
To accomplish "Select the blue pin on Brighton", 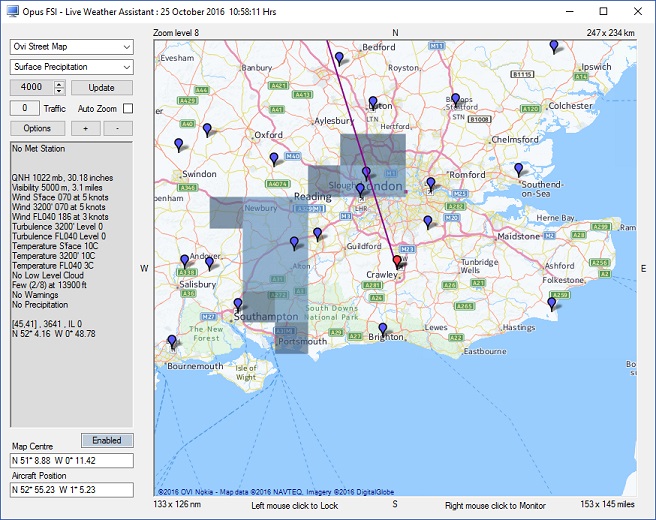I will [383, 329].
